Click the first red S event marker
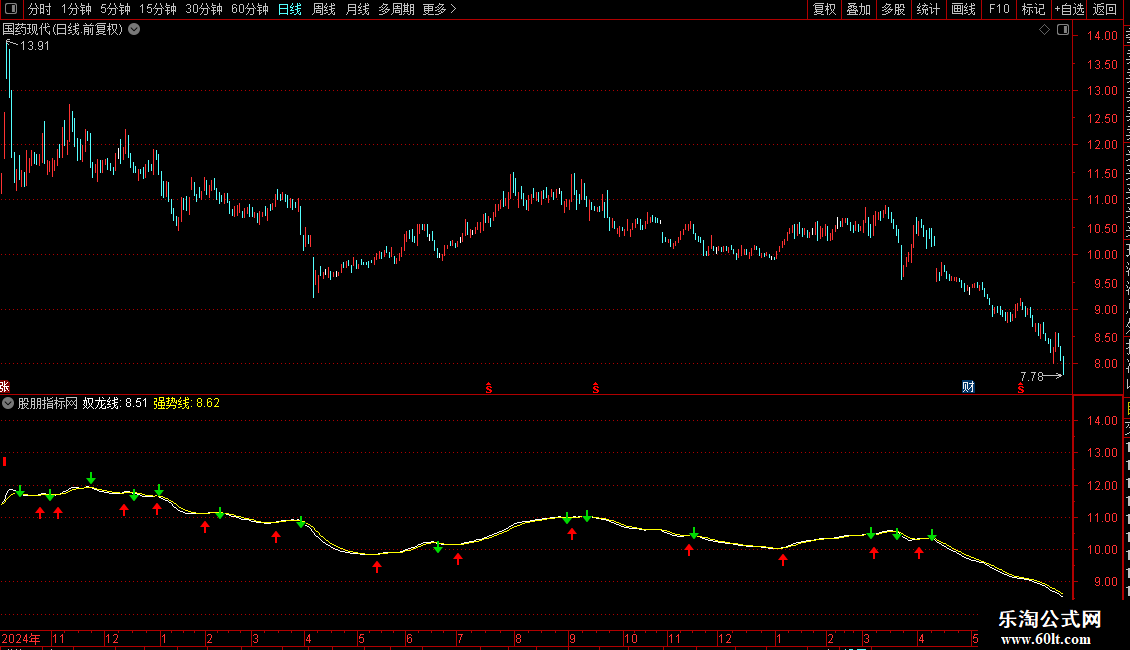This screenshot has width=1130, height=650. (489, 388)
